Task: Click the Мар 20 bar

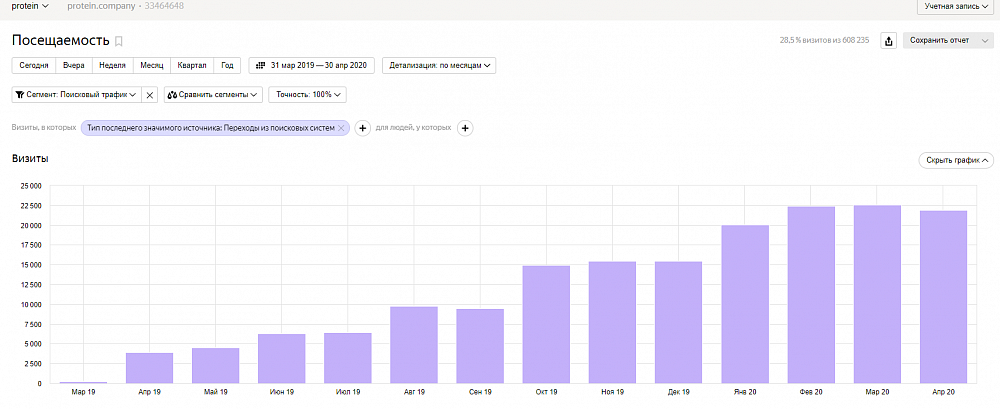Action: pos(877,294)
